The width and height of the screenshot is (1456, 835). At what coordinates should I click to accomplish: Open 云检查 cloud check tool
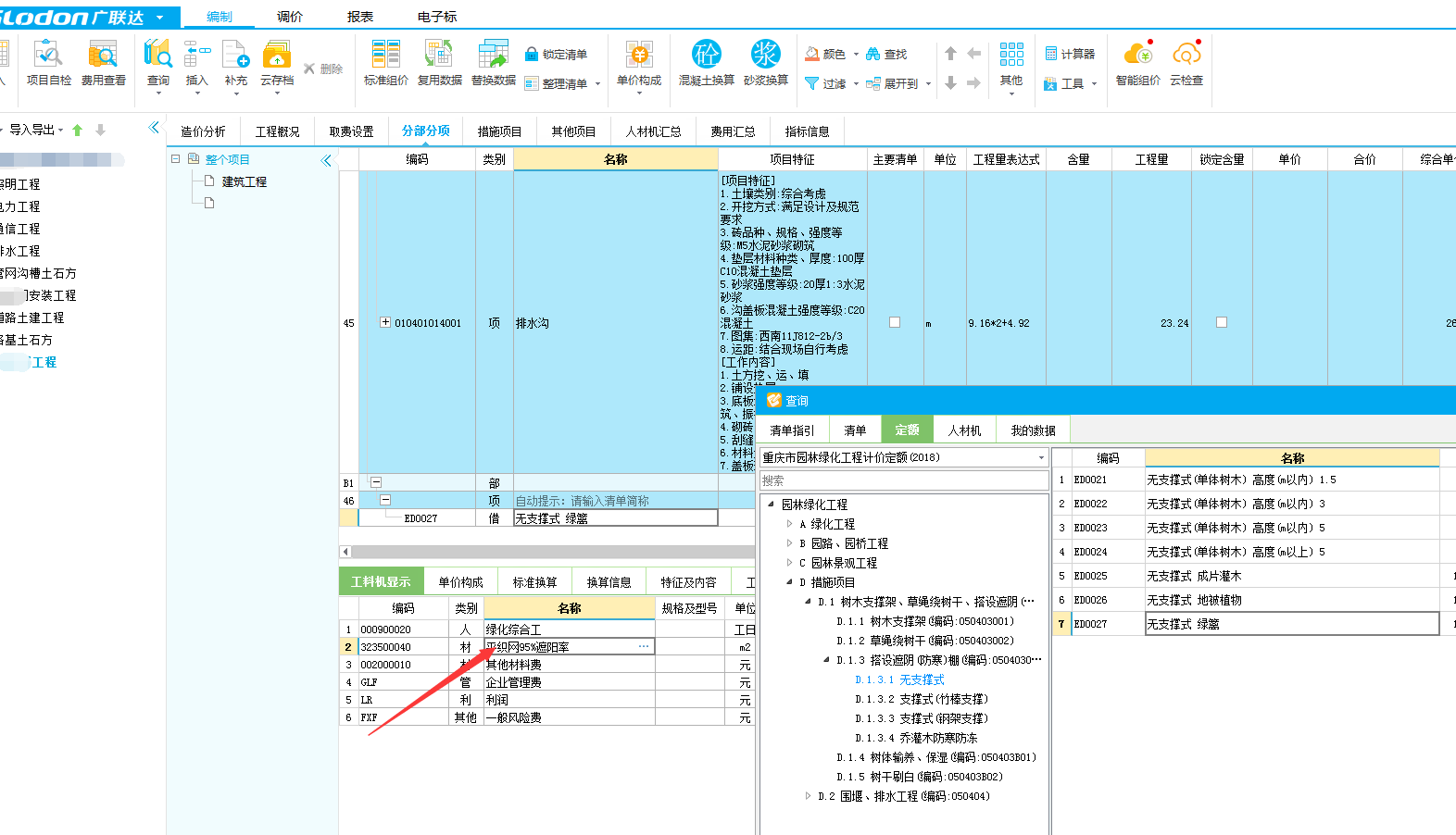pyautogui.click(x=1186, y=63)
